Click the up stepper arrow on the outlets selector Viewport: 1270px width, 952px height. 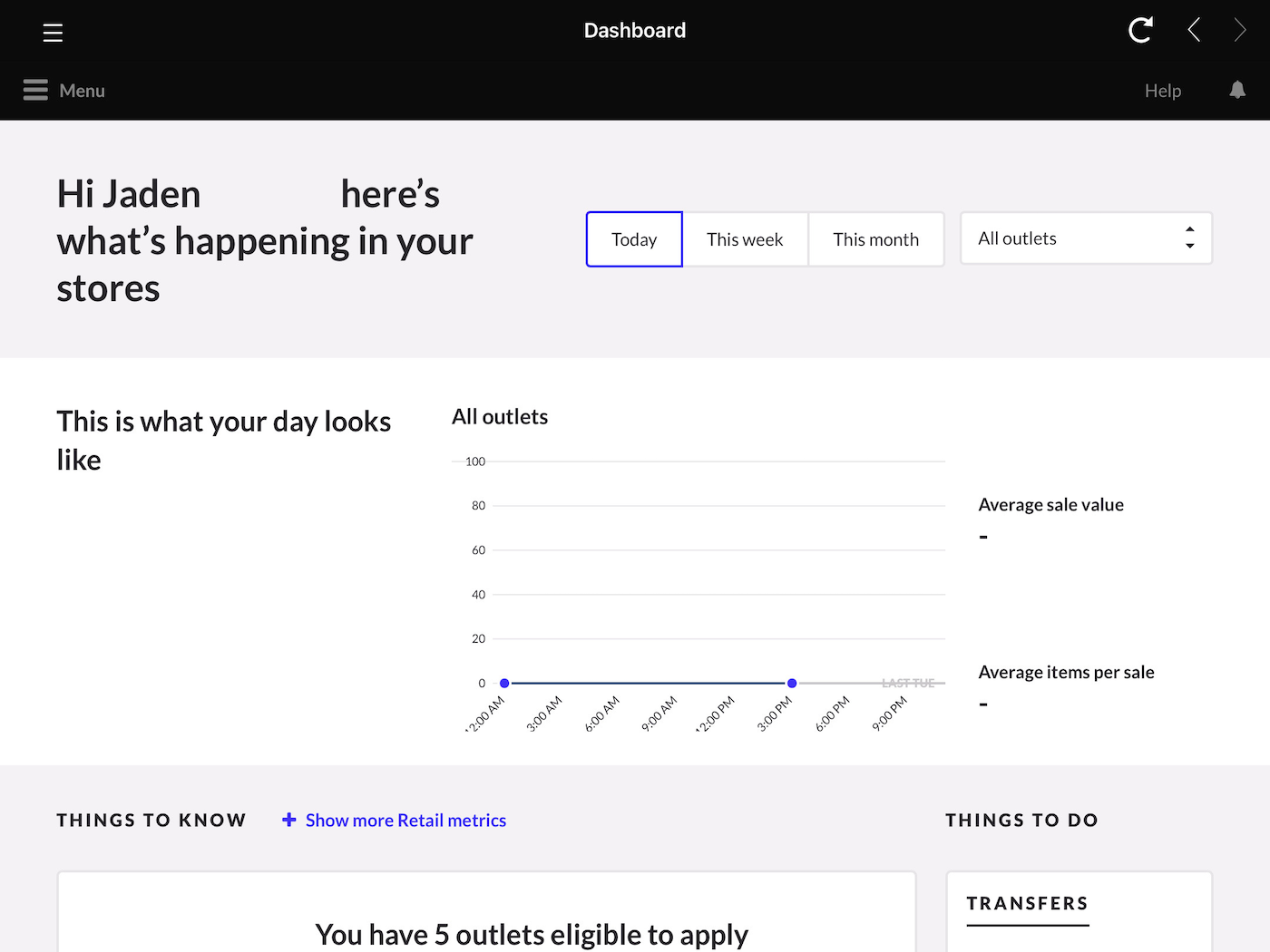tap(1189, 231)
